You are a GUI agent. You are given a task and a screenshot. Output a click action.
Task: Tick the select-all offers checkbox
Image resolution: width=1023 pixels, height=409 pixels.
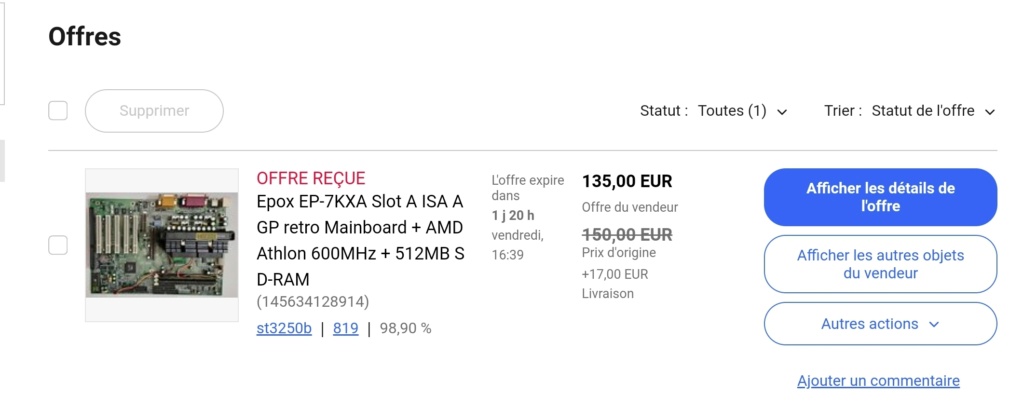(x=58, y=111)
